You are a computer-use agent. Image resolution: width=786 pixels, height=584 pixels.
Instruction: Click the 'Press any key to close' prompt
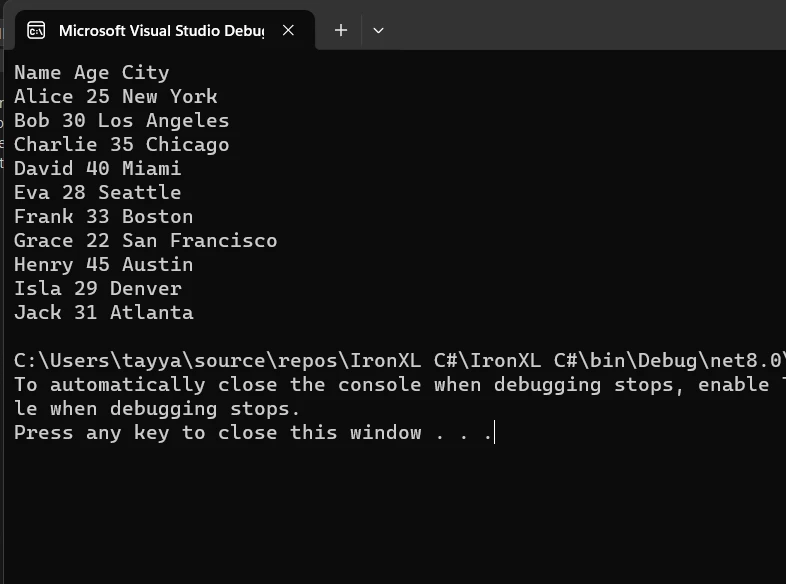click(254, 433)
